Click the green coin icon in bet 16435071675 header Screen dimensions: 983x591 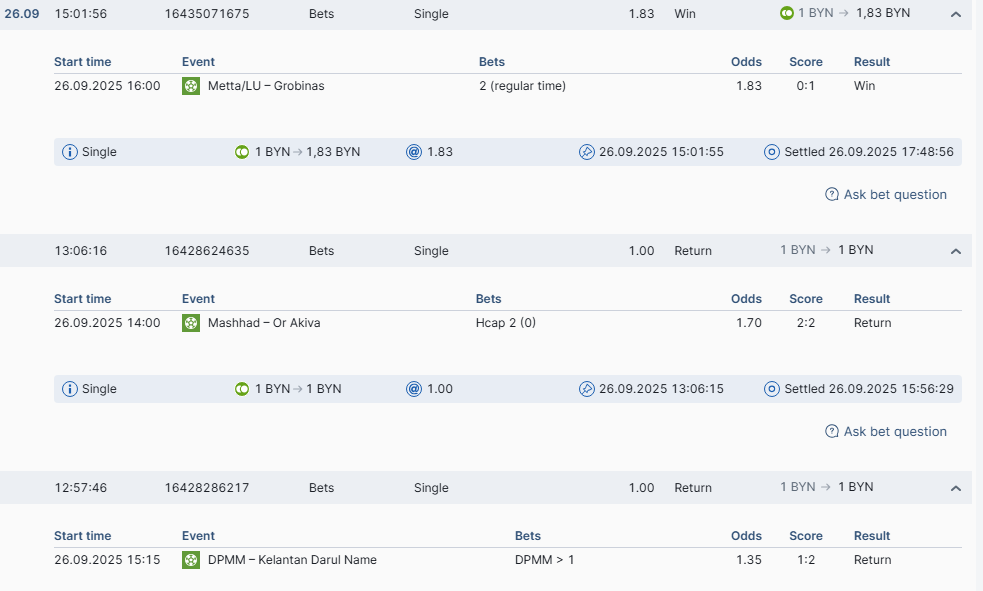click(x=787, y=14)
